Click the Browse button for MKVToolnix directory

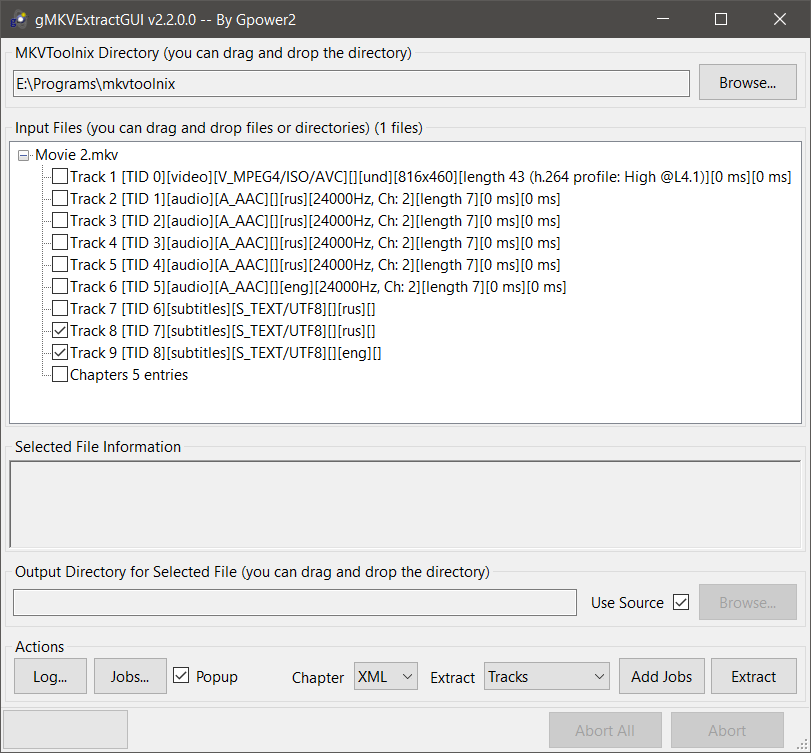click(x=747, y=83)
